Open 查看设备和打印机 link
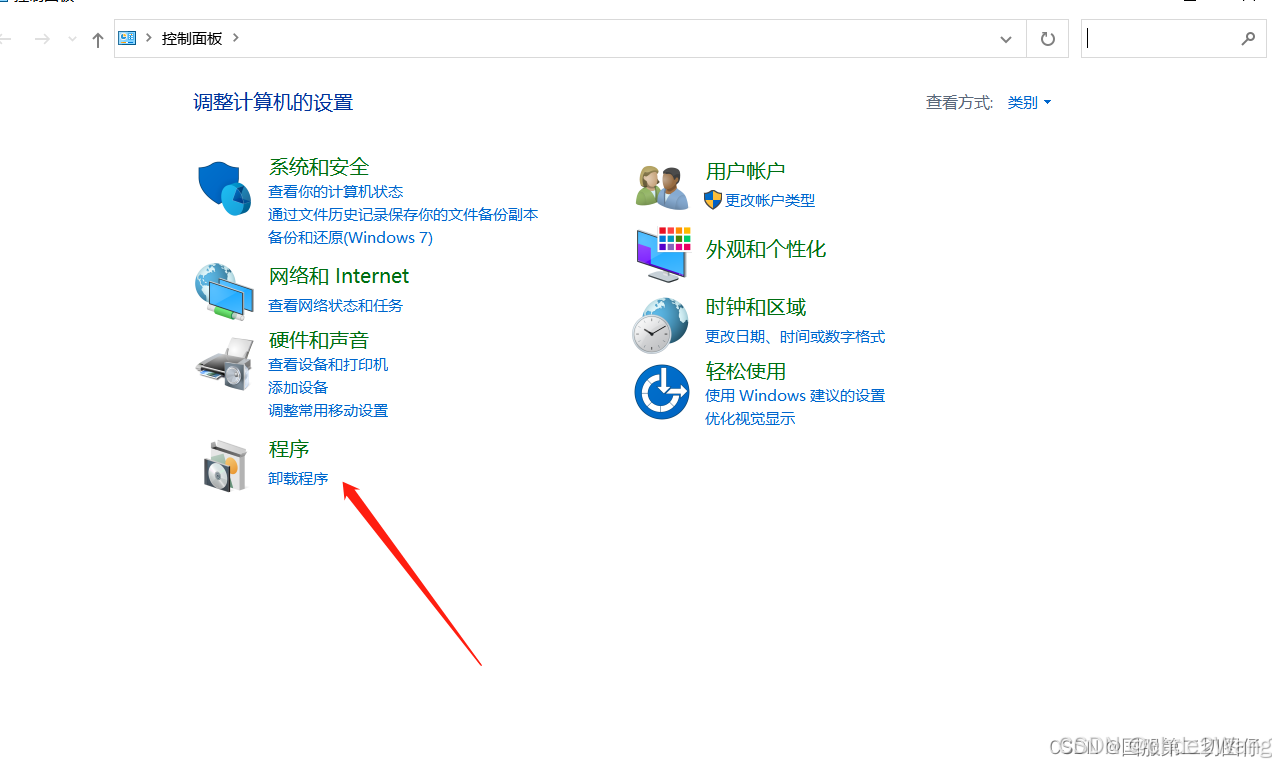The width and height of the screenshot is (1276, 767). pyautogui.click(x=328, y=364)
